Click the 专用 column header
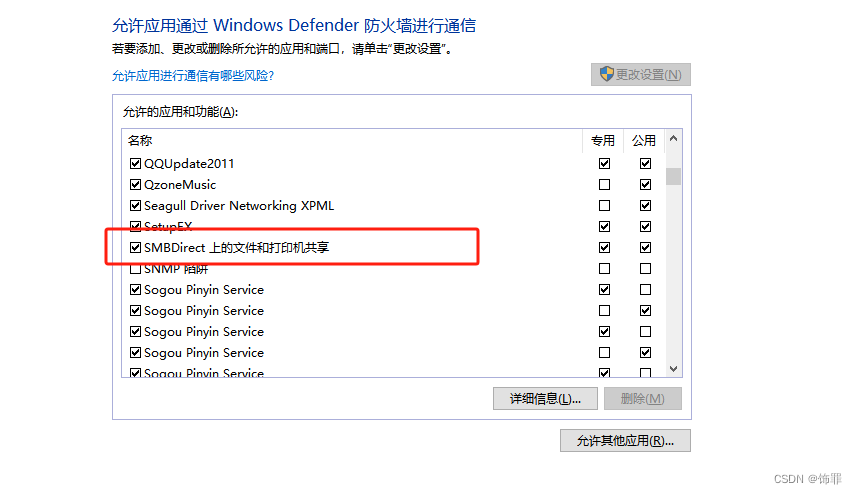The height and width of the screenshot is (494, 857). pyautogui.click(x=603, y=140)
